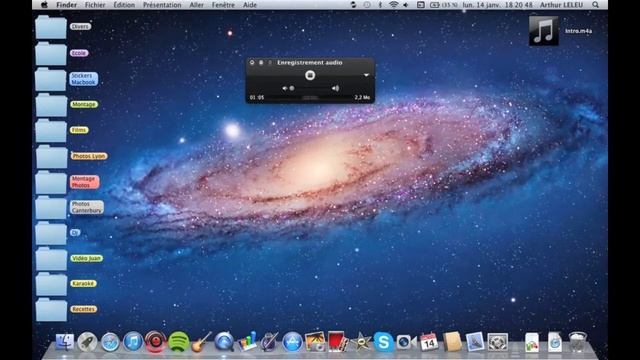Open the Présentation menu
Image resolution: width=640 pixels, height=360 pixels.
(162, 5)
